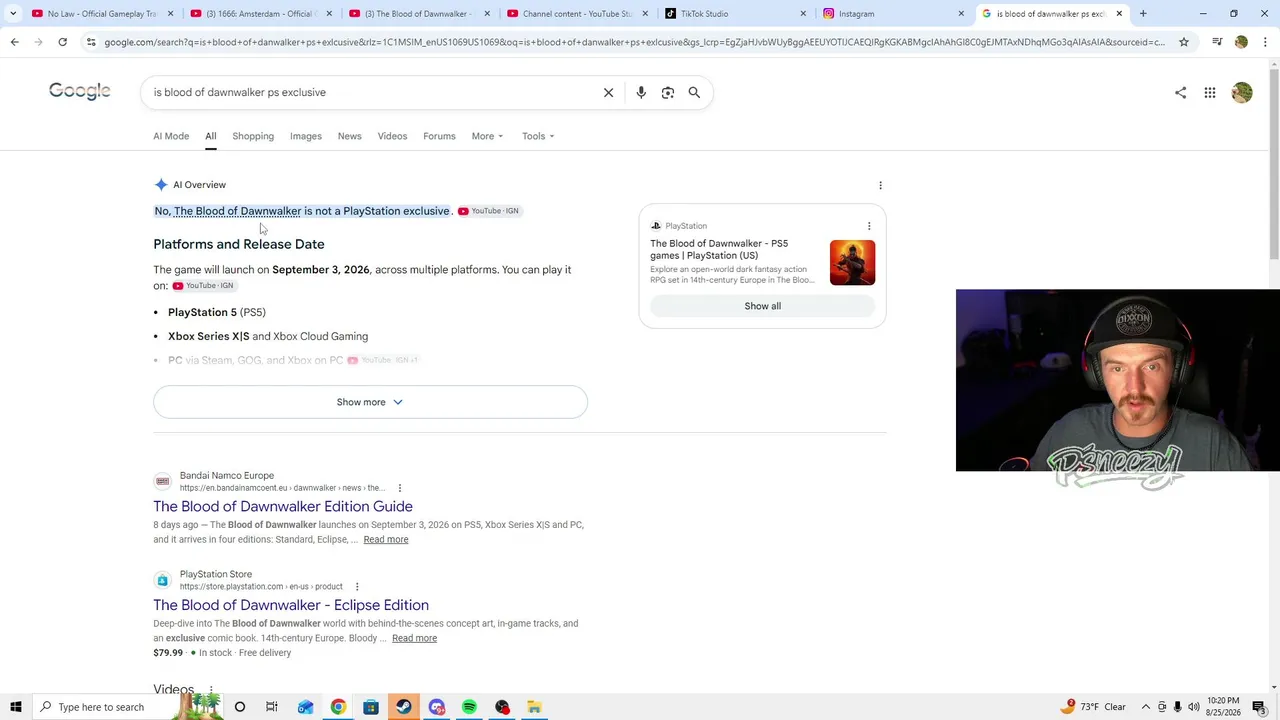Bookmark this page with the star icon
This screenshot has height=720, width=1280.
tap(1184, 42)
